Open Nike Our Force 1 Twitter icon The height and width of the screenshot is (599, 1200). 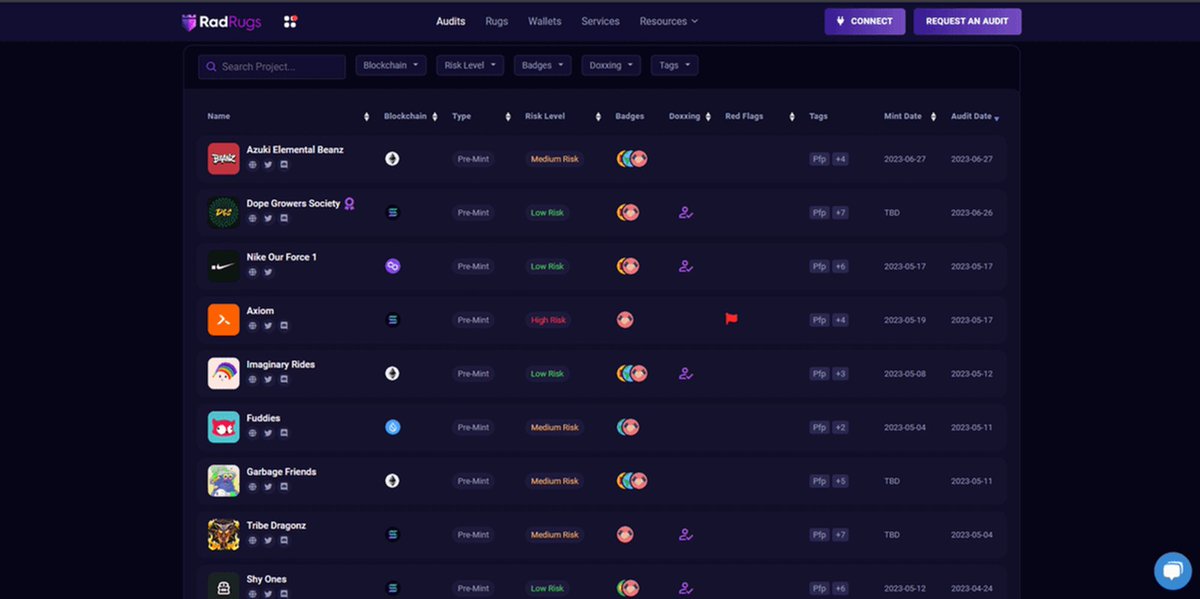(268, 272)
